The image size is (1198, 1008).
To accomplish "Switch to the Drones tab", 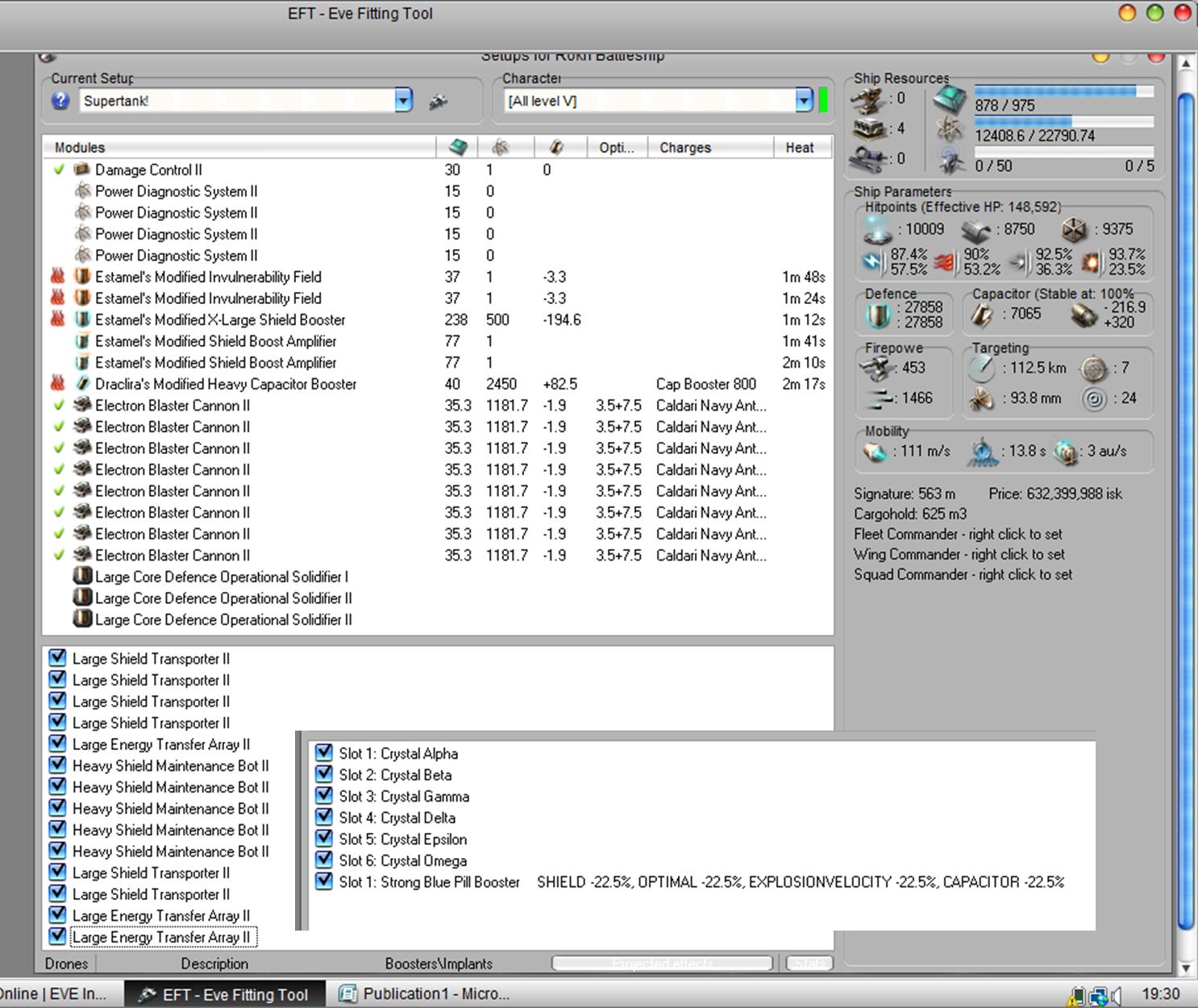I will [67, 964].
